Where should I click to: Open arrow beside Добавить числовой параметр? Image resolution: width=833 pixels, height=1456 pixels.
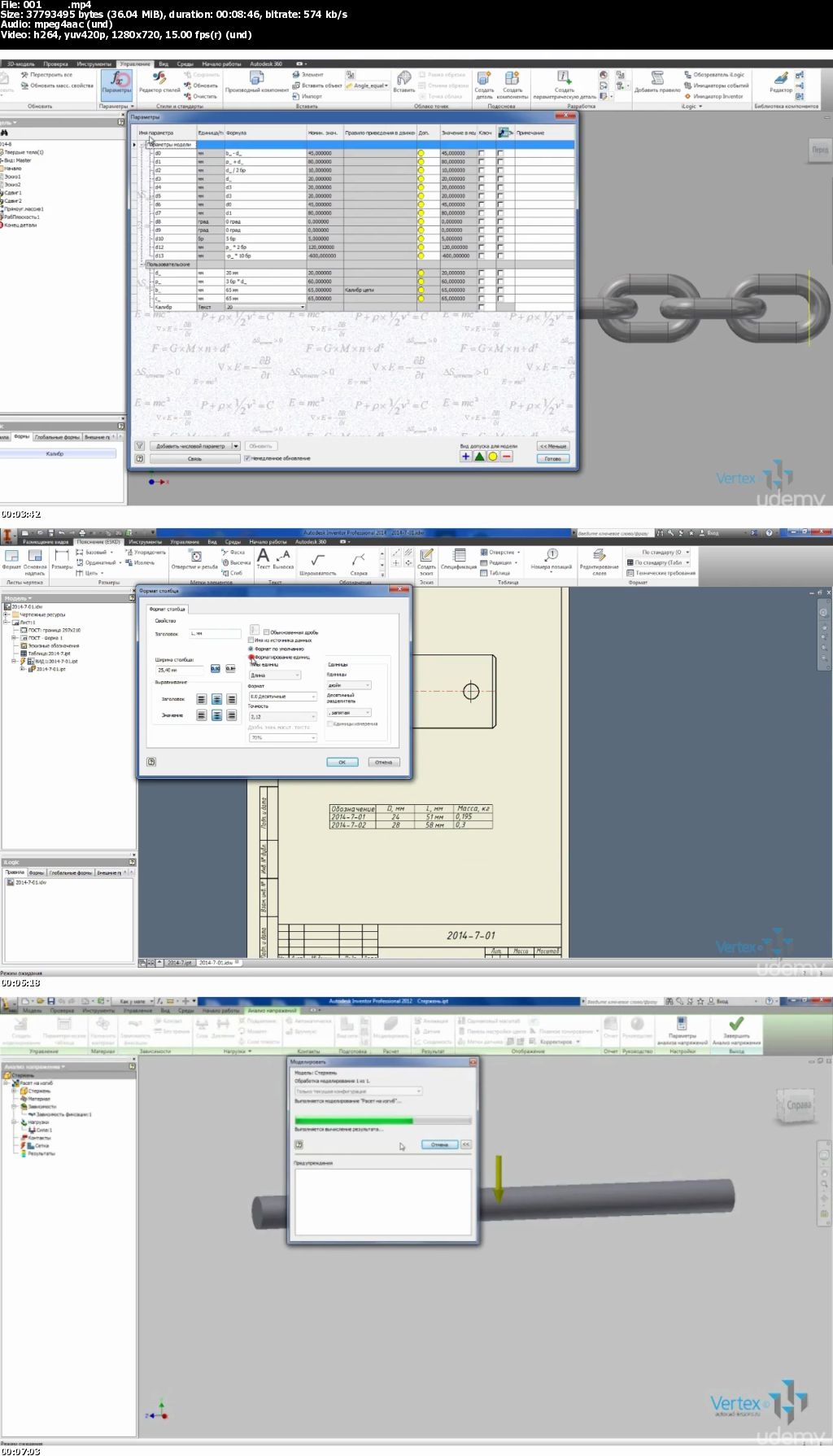(x=236, y=446)
